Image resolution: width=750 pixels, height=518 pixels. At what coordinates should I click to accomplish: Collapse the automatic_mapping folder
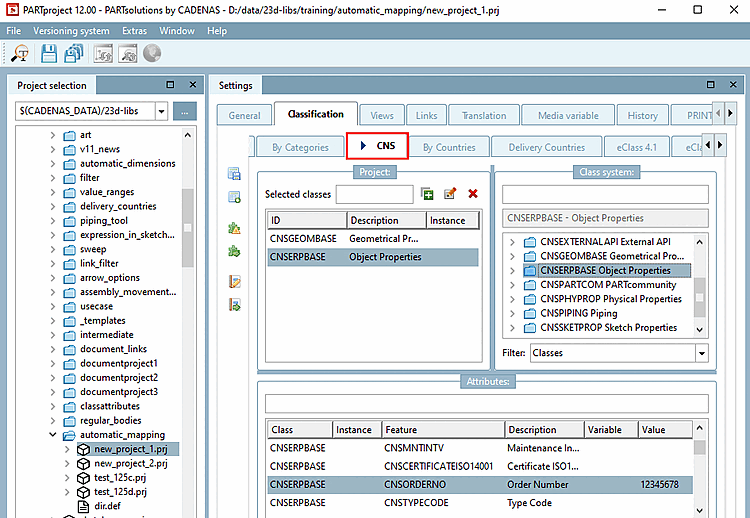pyautogui.click(x=54, y=435)
